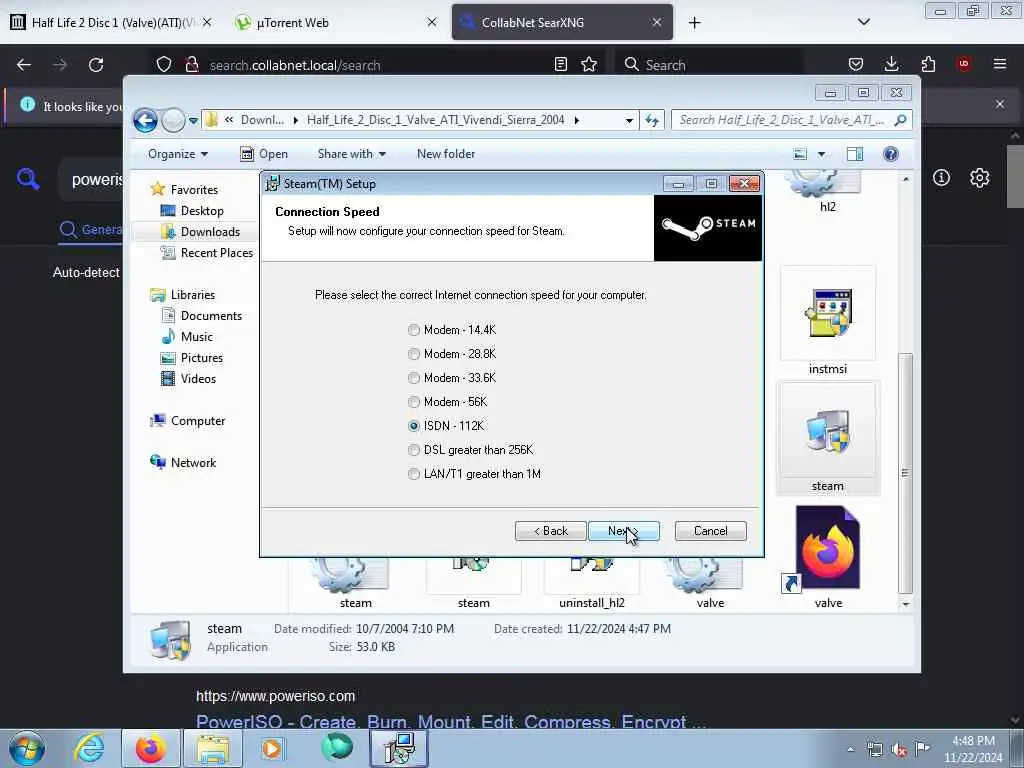Select Modem - 14.4K connection speed
This screenshot has height=768, width=1024.
point(452,330)
